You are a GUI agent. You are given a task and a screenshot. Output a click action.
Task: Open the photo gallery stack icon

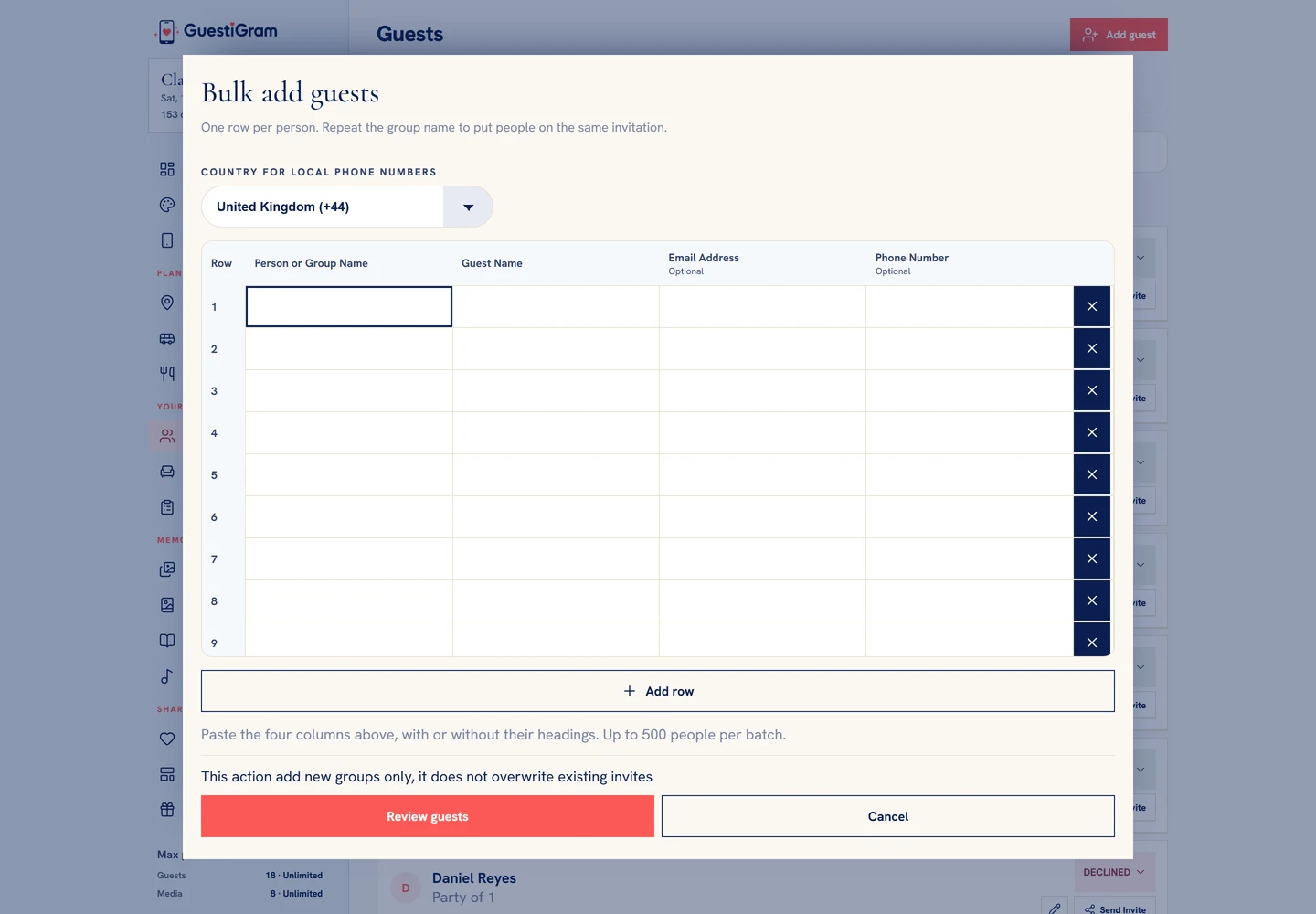pyautogui.click(x=167, y=569)
